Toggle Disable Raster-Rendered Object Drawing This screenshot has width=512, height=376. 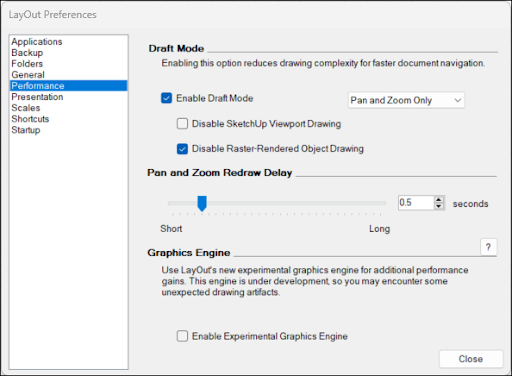(x=182, y=149)
